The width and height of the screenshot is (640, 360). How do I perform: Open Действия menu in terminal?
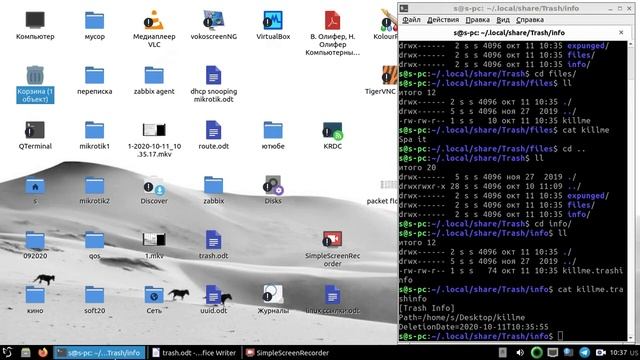[443, 20]
